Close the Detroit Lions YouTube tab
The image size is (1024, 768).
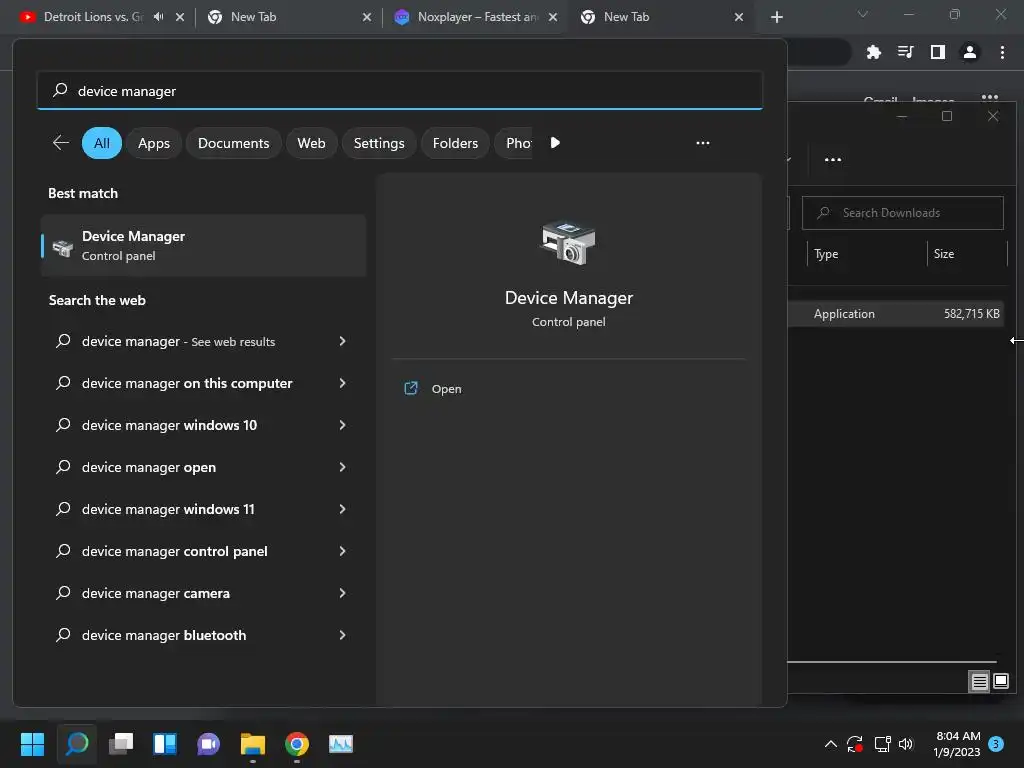[x=180, y=17]
